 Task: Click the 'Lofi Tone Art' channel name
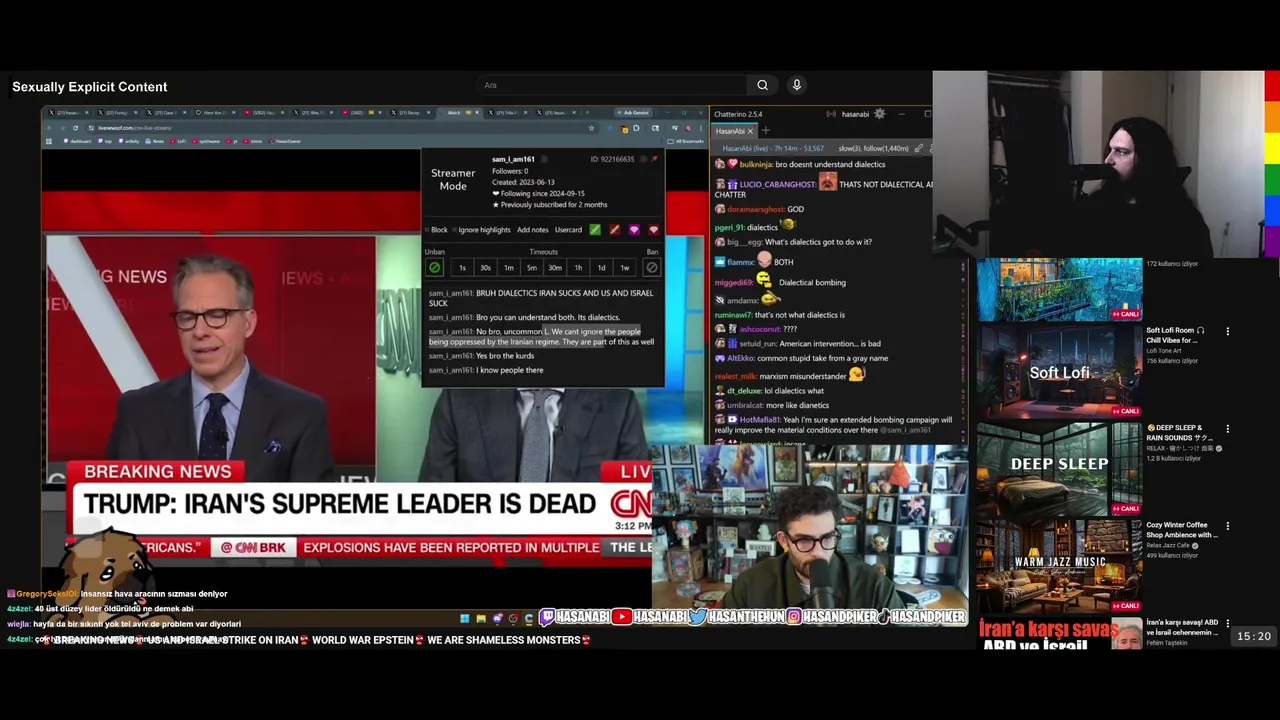1164,351
